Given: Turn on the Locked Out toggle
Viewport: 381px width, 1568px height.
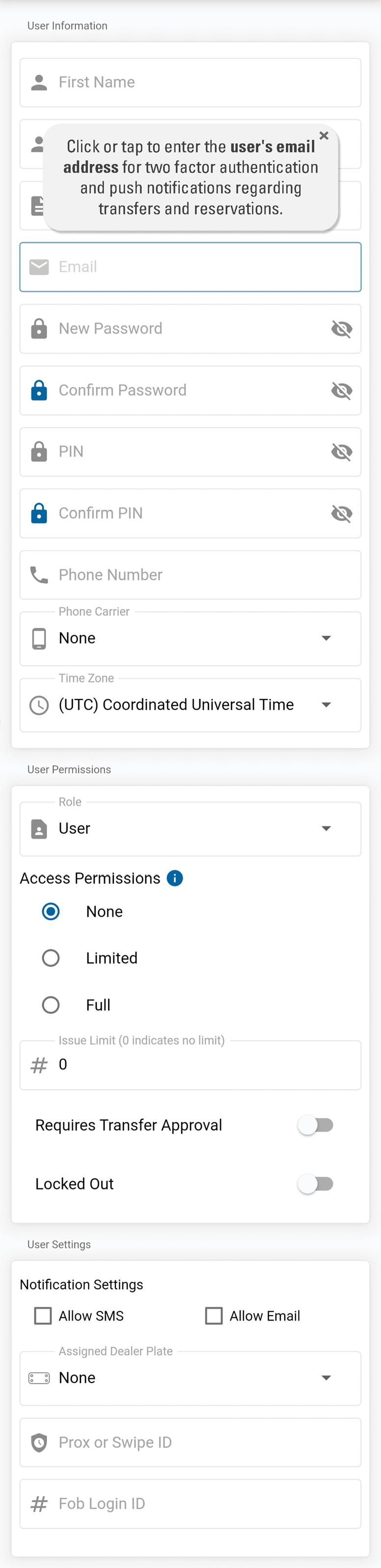Looking at the screenshot, I should [315, 1183].
